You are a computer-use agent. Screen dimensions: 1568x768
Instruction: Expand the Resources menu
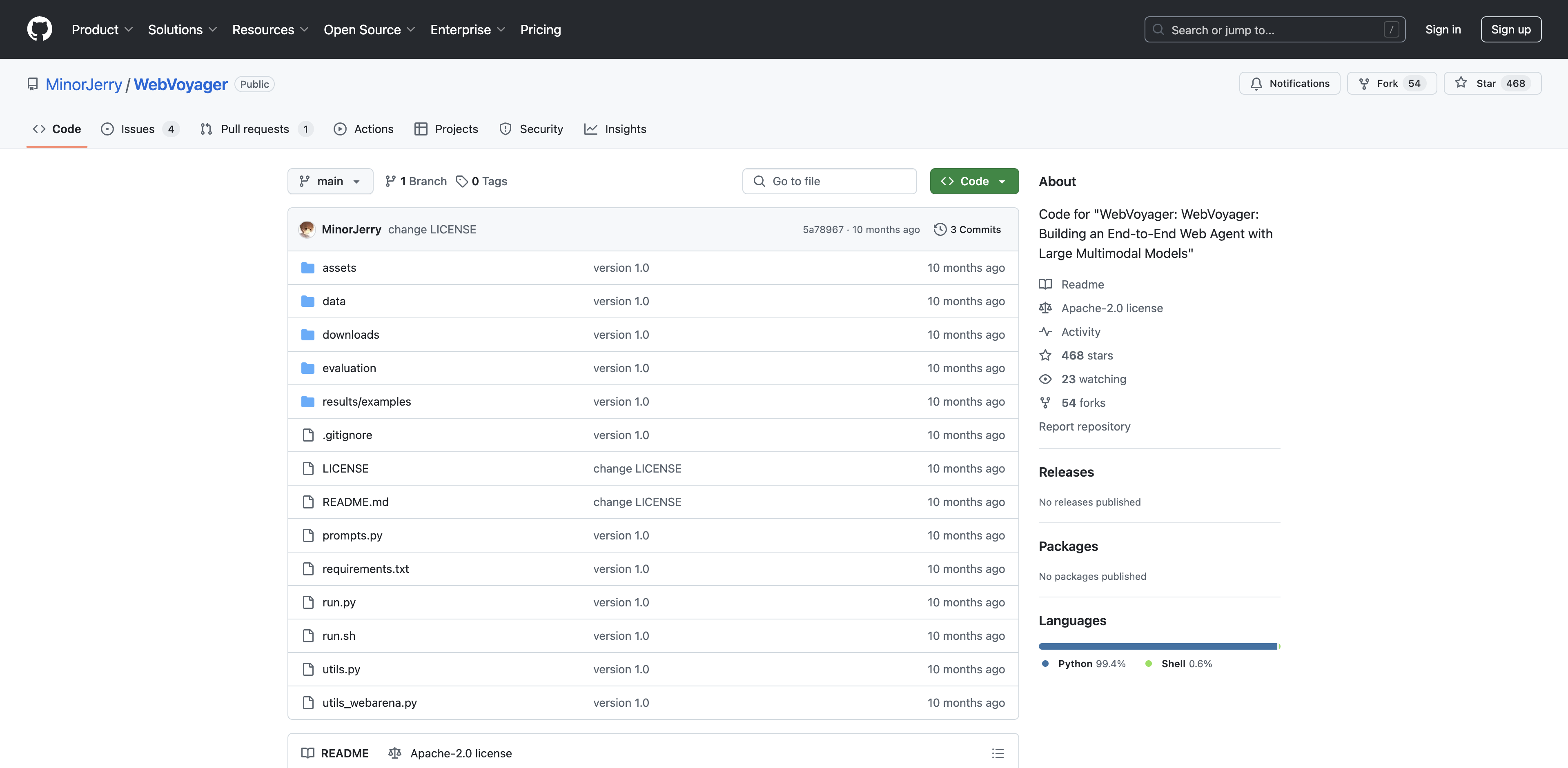[270, 29]
